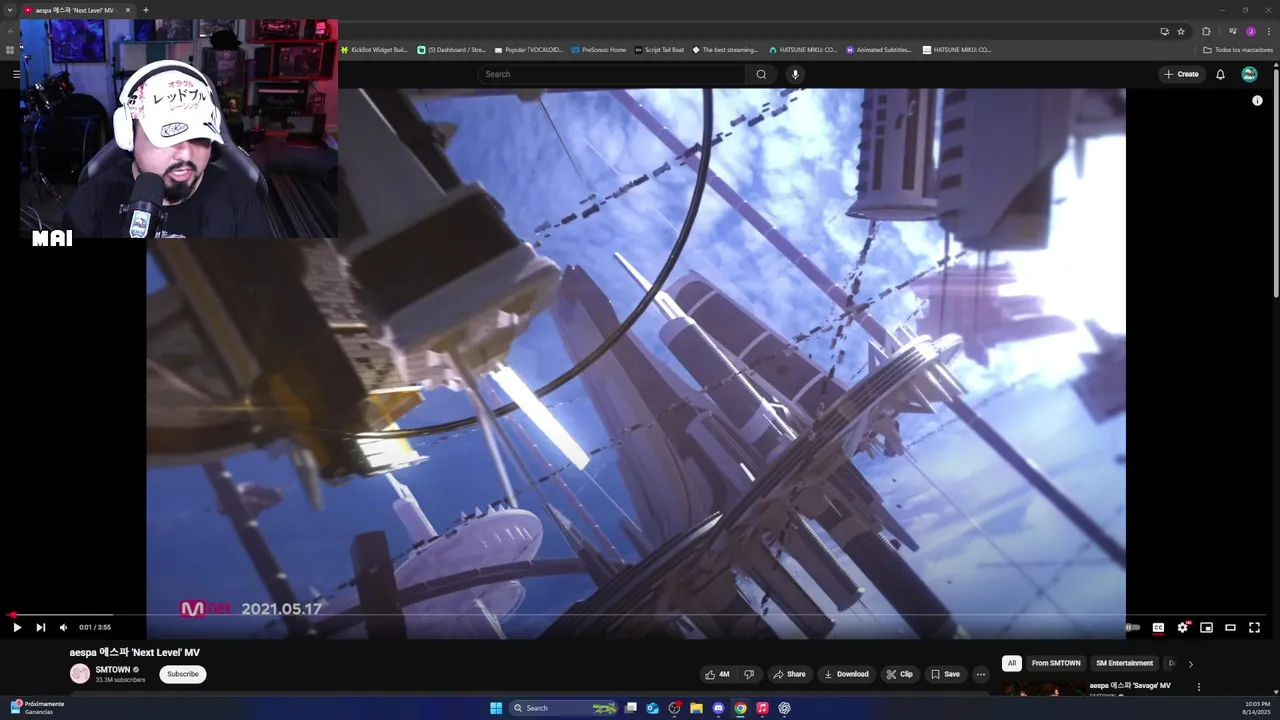This screenshot has width=1280, height=720.
Task: Open taskbar clock showing 10:03 PM
Action: pyautogui.click(x=1257, y=708)
